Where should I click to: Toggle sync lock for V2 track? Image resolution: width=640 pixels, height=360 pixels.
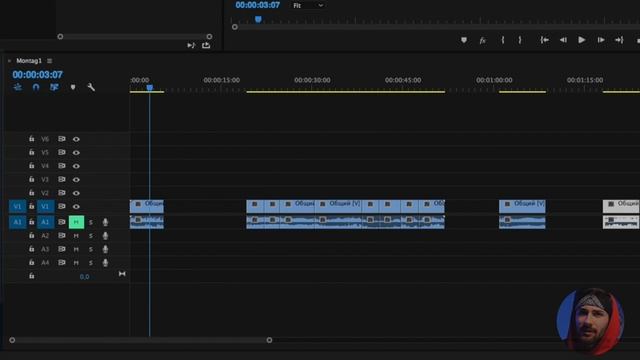62,193
